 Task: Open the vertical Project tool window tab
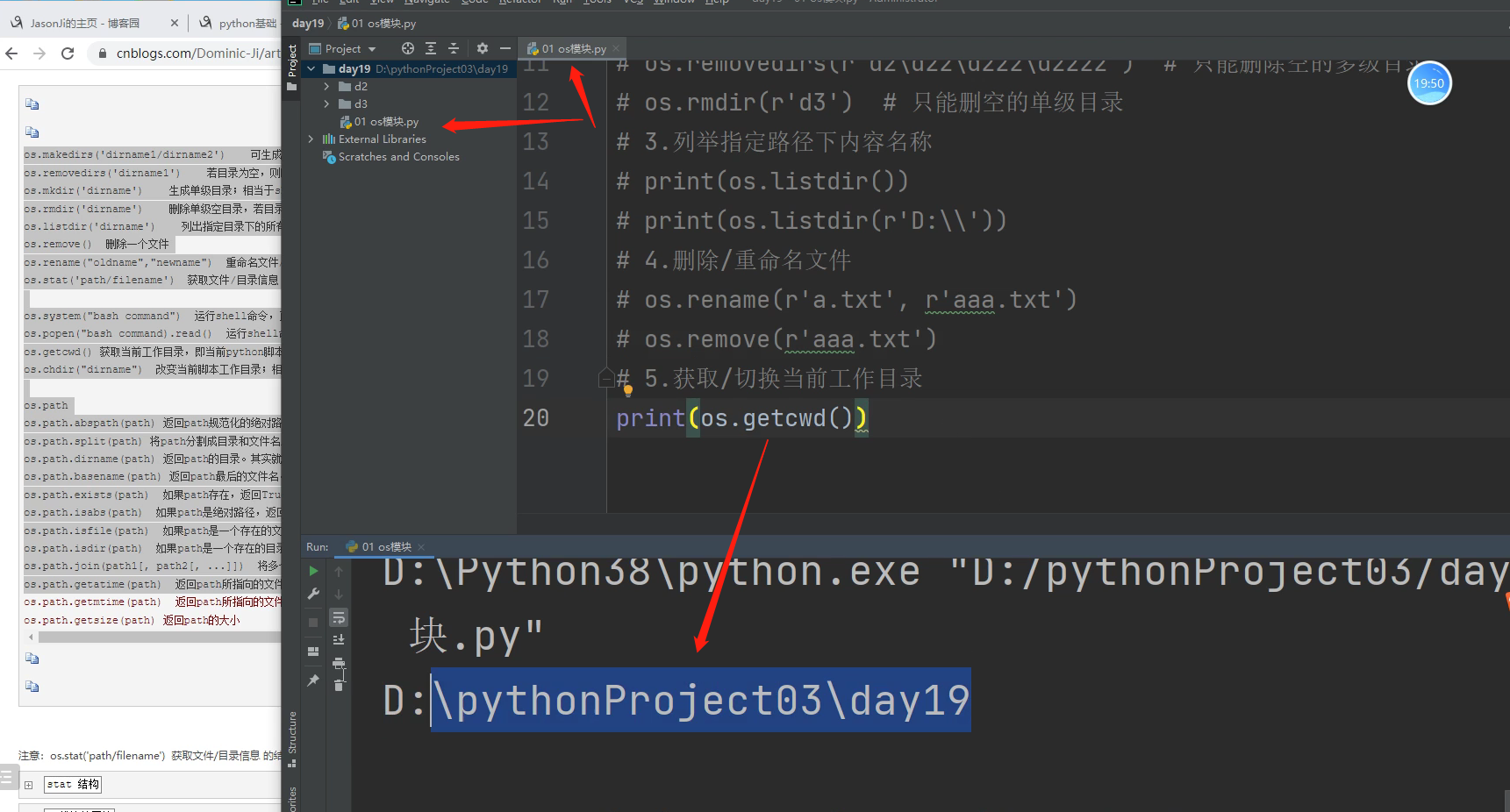tap(292, 68)
